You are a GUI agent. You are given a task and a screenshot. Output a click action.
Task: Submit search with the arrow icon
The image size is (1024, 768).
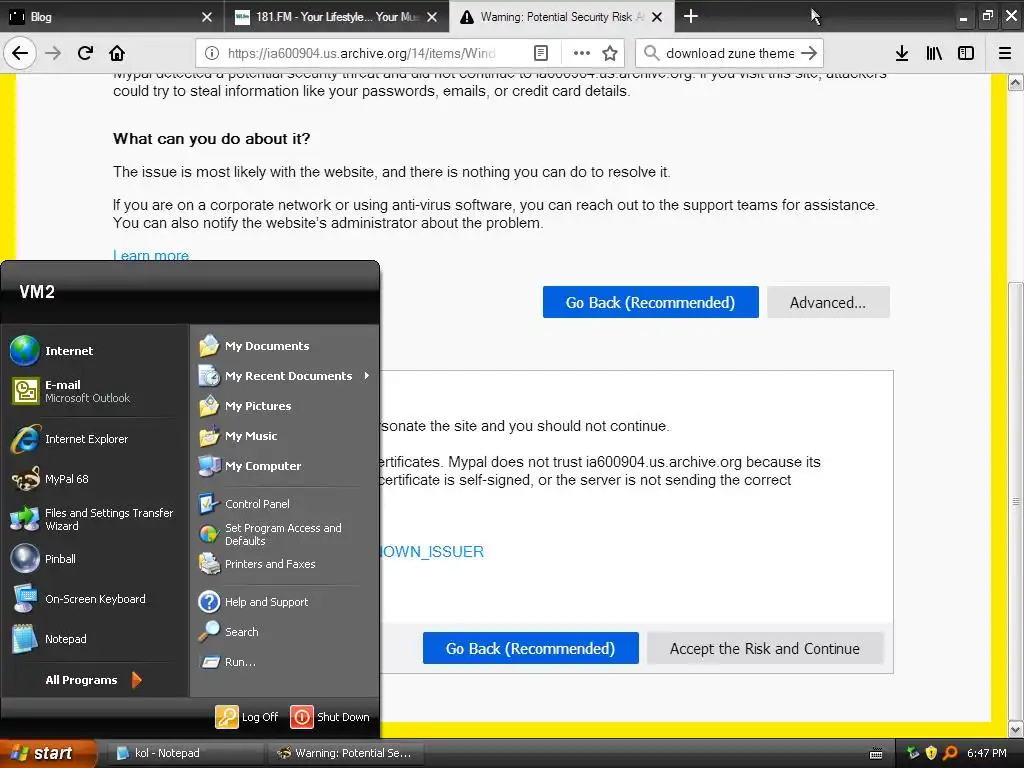[809, 53]
